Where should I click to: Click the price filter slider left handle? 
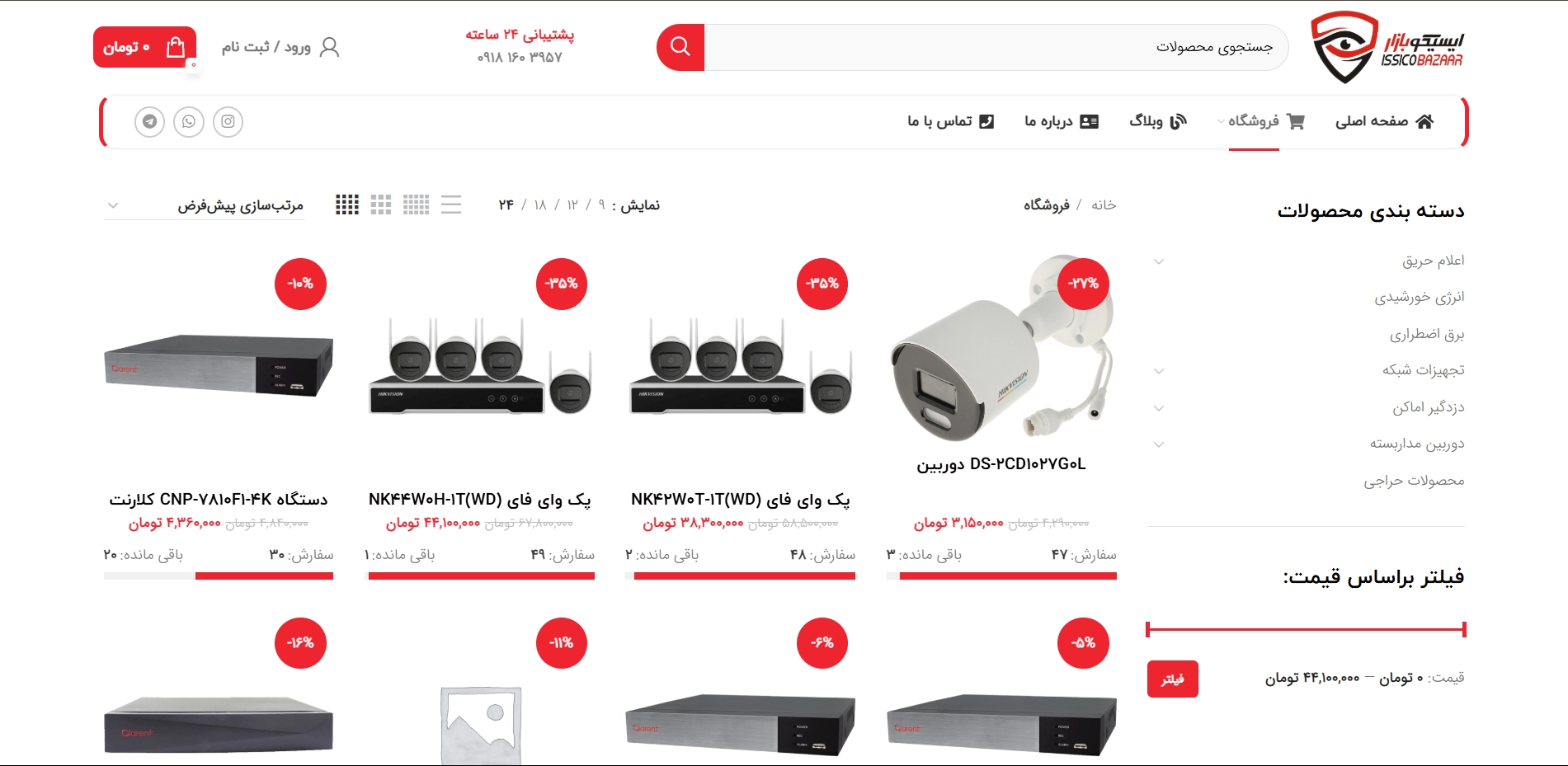[1148, 630]
